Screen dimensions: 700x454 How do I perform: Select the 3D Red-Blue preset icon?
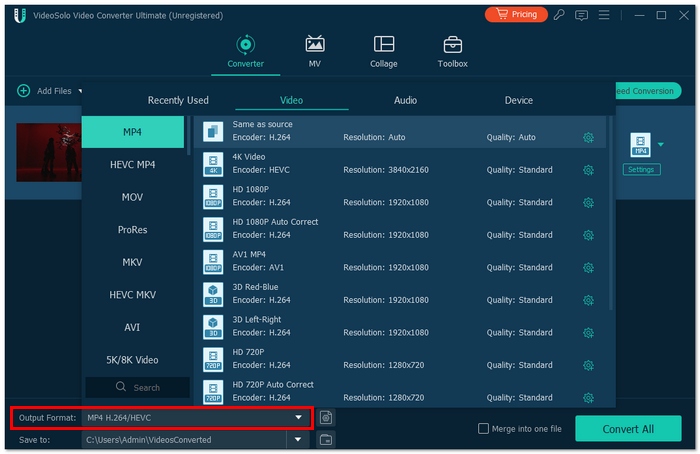pyautogui.click(x=213, y=295)
